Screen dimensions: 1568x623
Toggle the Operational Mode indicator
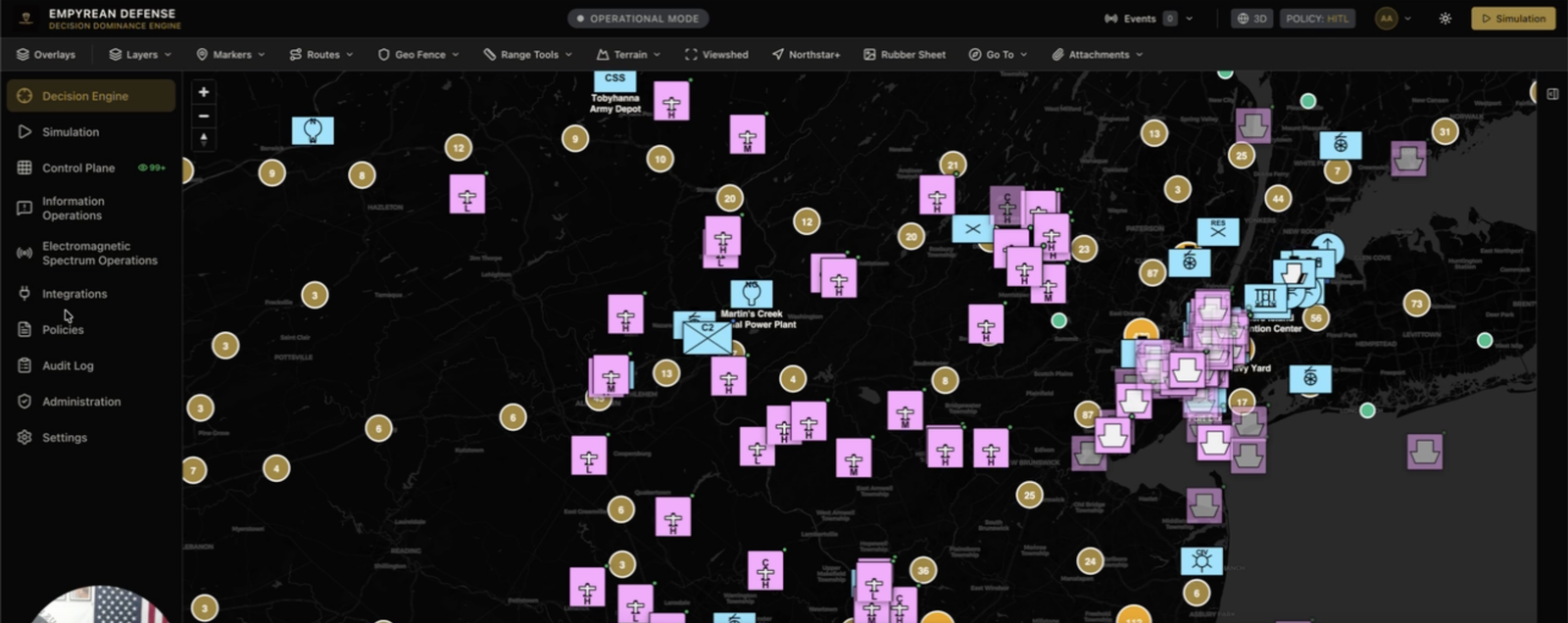coord(638,19)
